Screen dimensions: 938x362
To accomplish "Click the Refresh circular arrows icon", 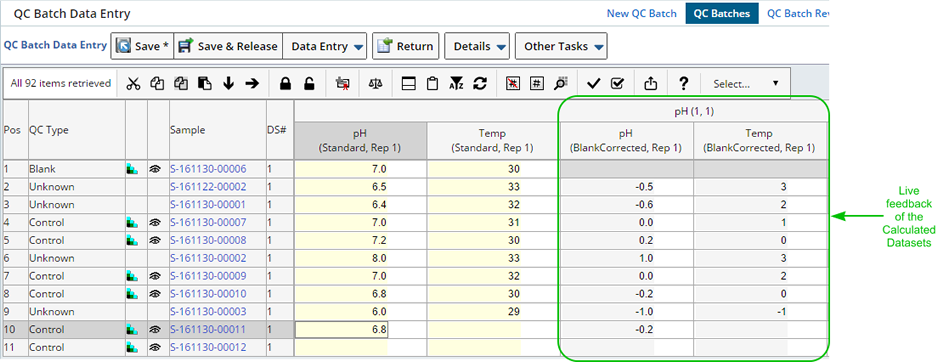I will [x=479, y=84].
